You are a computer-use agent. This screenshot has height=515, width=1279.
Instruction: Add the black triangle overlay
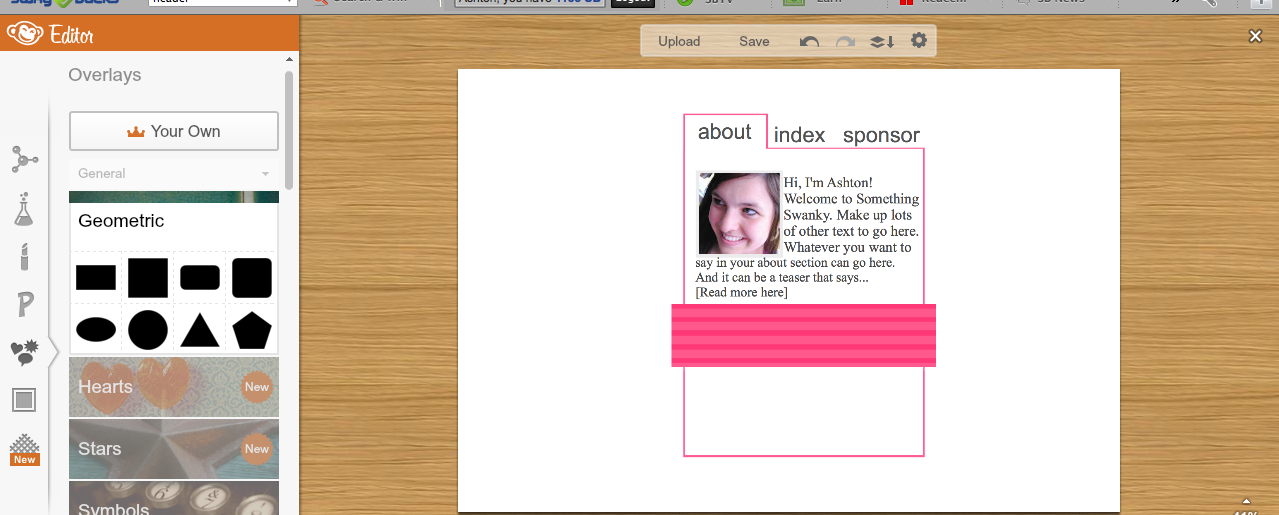[200, 329]
